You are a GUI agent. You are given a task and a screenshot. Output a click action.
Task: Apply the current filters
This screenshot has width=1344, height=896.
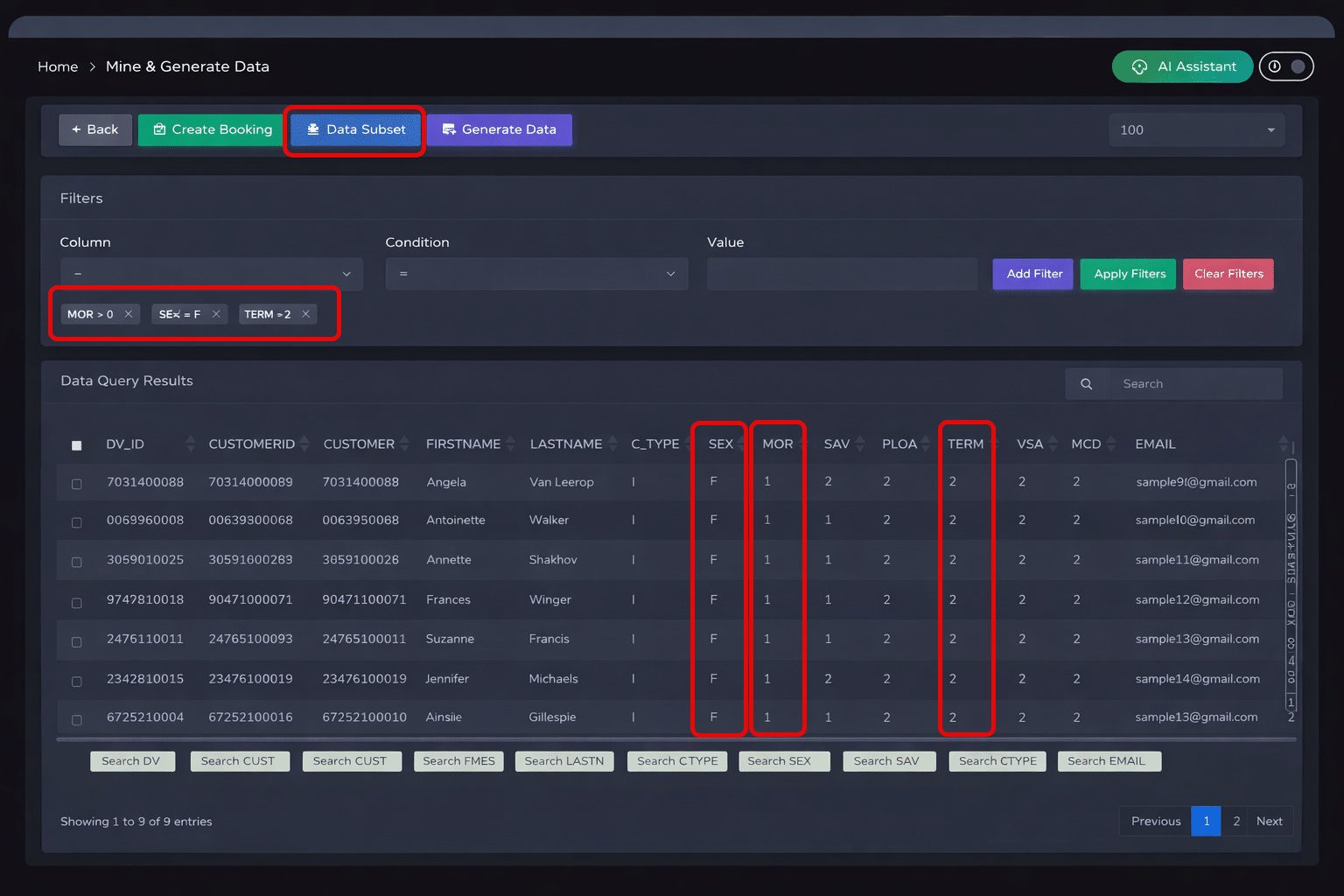tap(1127, 274)
